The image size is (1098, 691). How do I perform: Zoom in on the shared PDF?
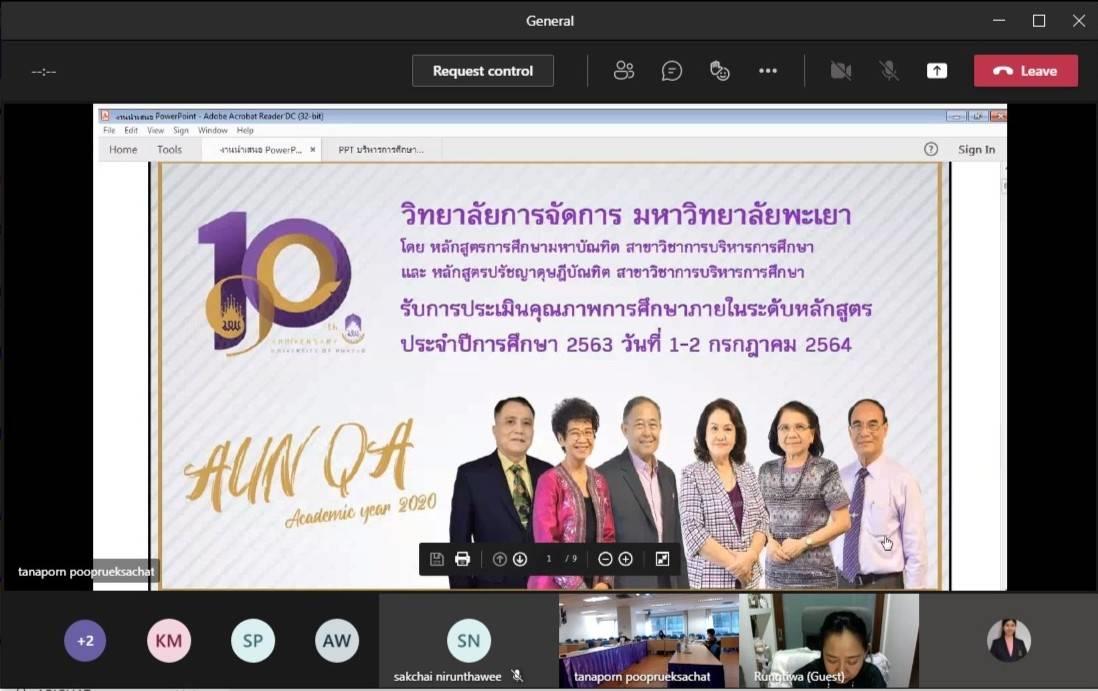click(626, 559)
